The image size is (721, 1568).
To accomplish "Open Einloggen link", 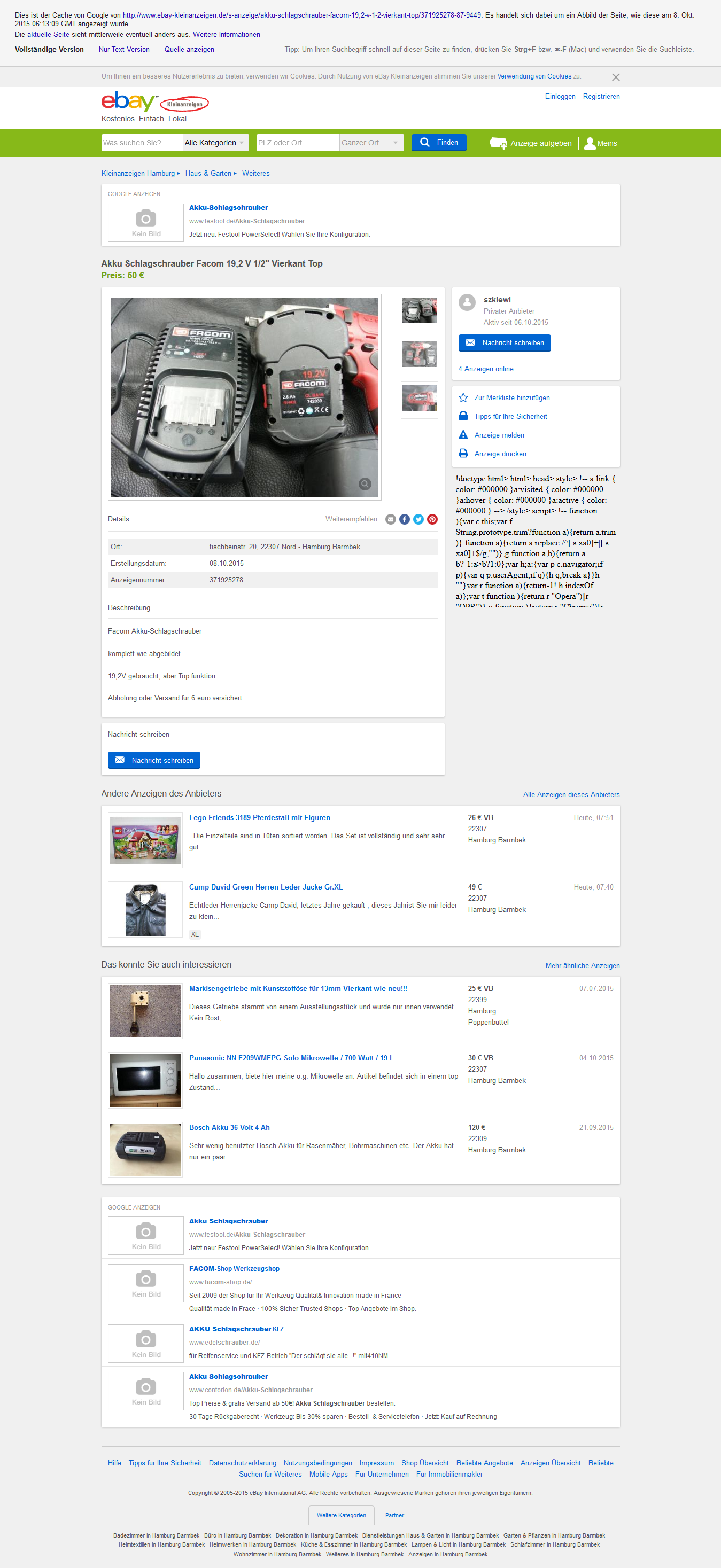I will point(560,96).
